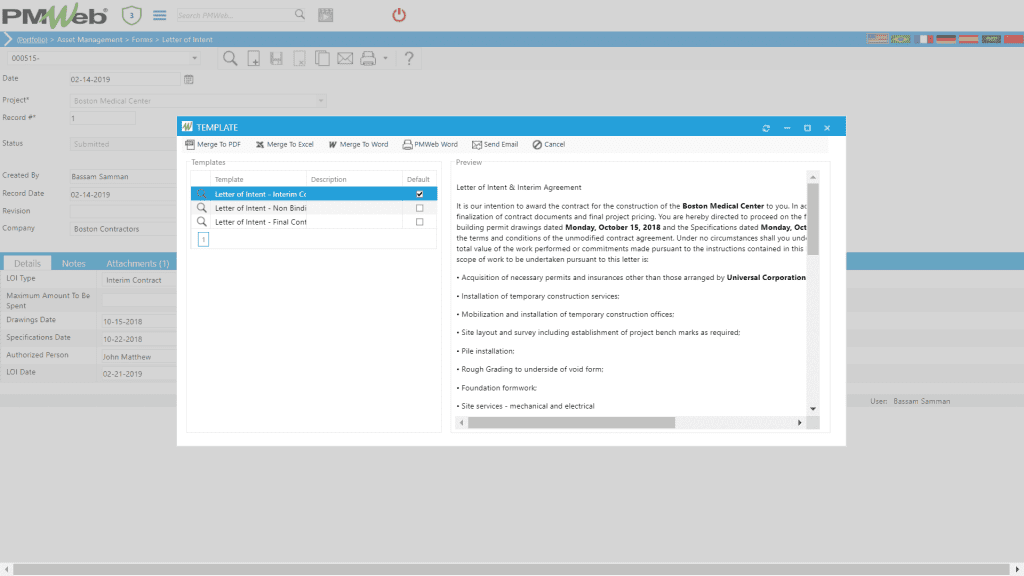Screen dimensions: 1024x576
Task: Check default for Final Contract template
Action: point(419,222)
